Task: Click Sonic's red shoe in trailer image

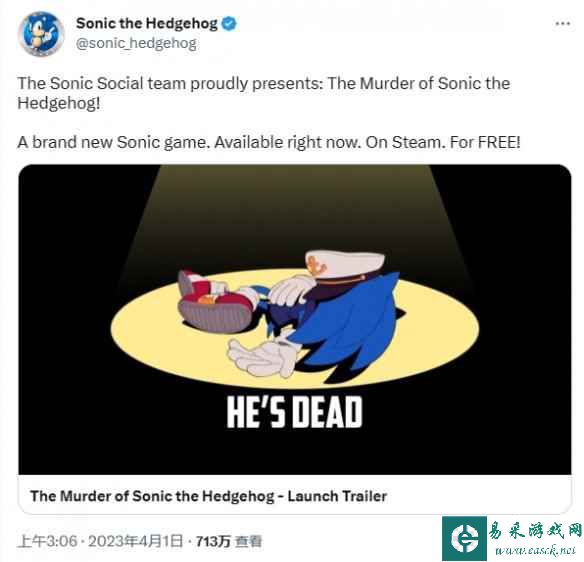Action: [214, 302]
